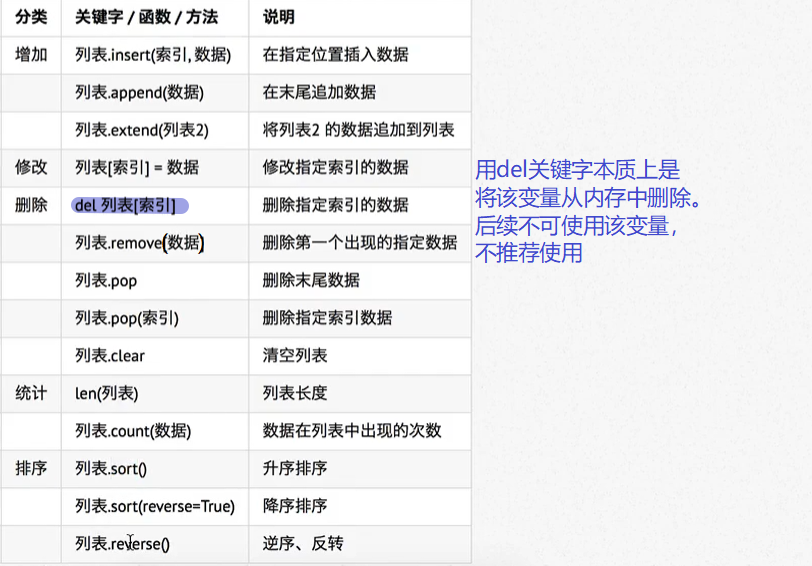Click the '列表.clear' cell
Screen dimensions: 812x566
point(110,355)
